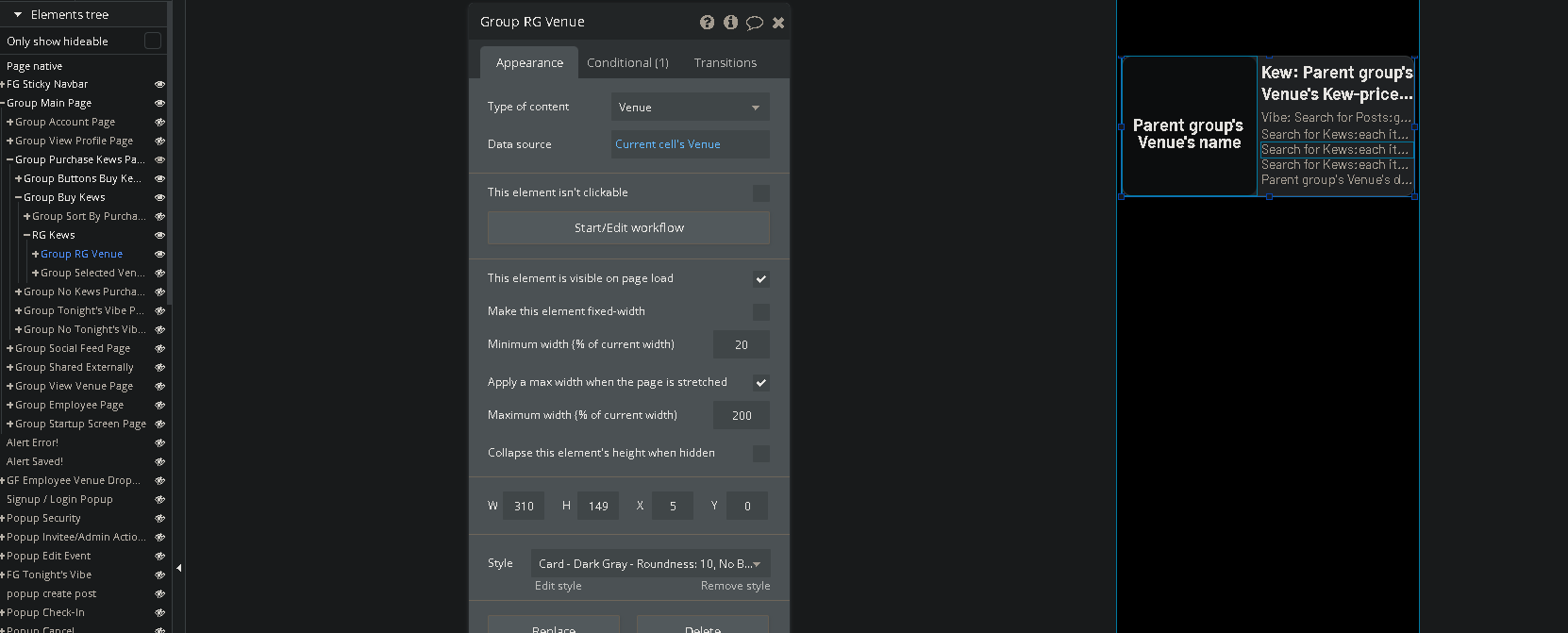Toggle Collapse element's height when hidden
The height and width of the screenshot is (633, 1568).
pyautogui.click(x=761, y=454)
